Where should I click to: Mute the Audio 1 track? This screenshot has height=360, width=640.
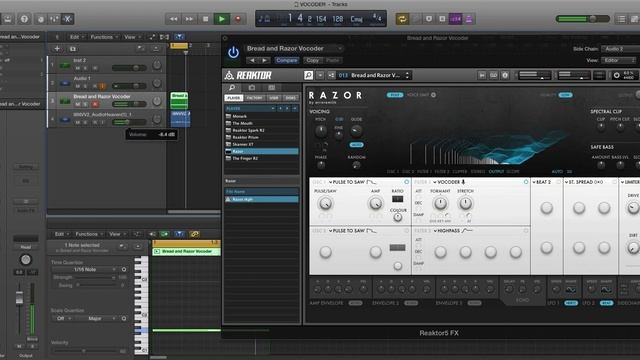tap(78, 86)
